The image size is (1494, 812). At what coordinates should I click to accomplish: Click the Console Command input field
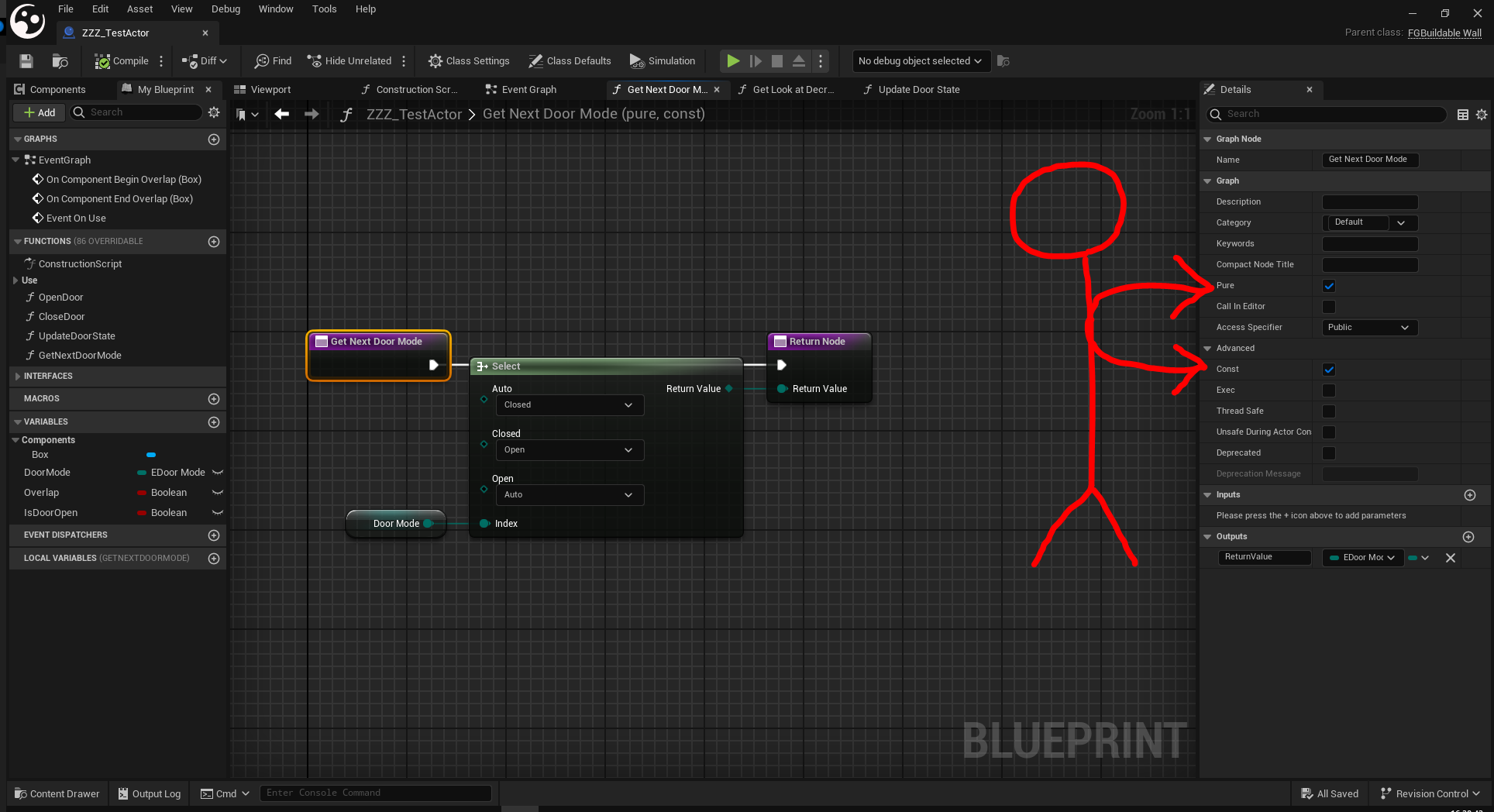click(x=376, y=793)
